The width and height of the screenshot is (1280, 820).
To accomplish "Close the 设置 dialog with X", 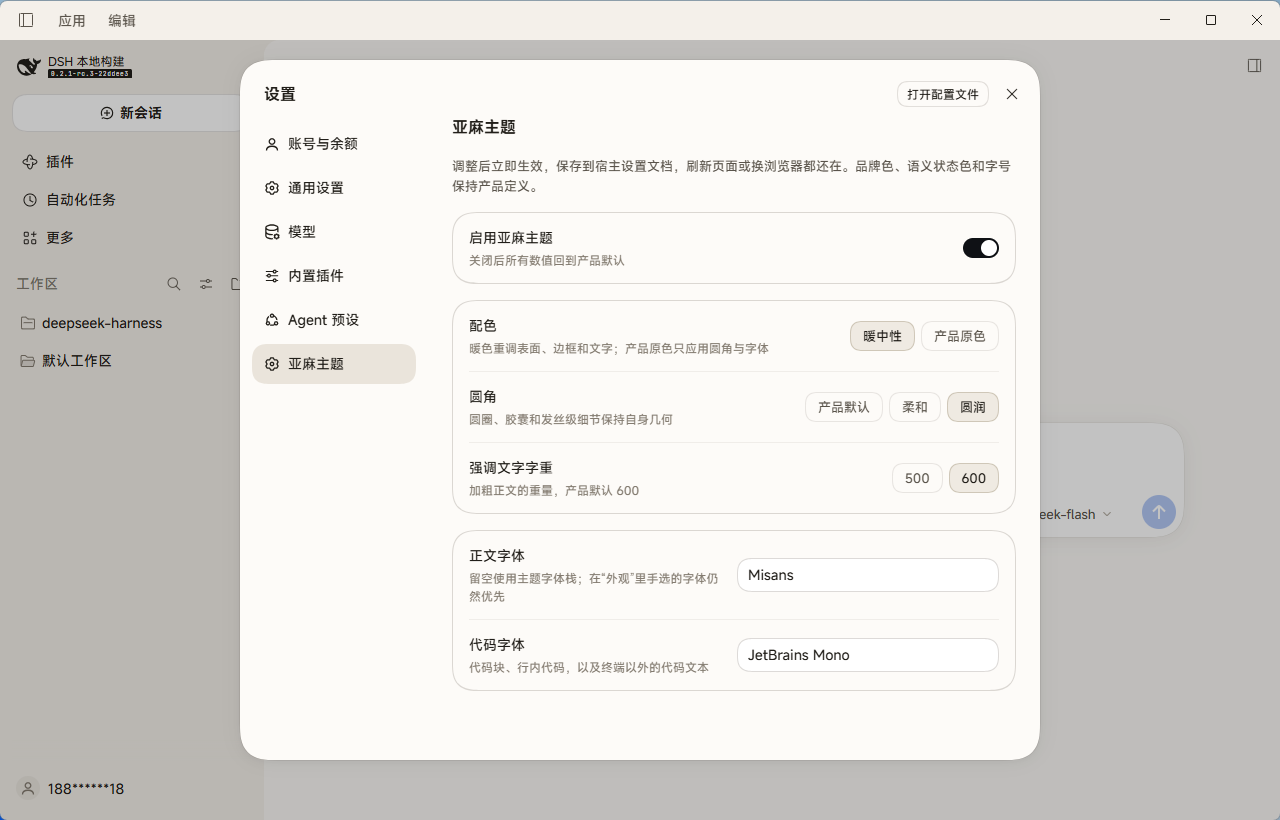I will tap(1012, 94).
